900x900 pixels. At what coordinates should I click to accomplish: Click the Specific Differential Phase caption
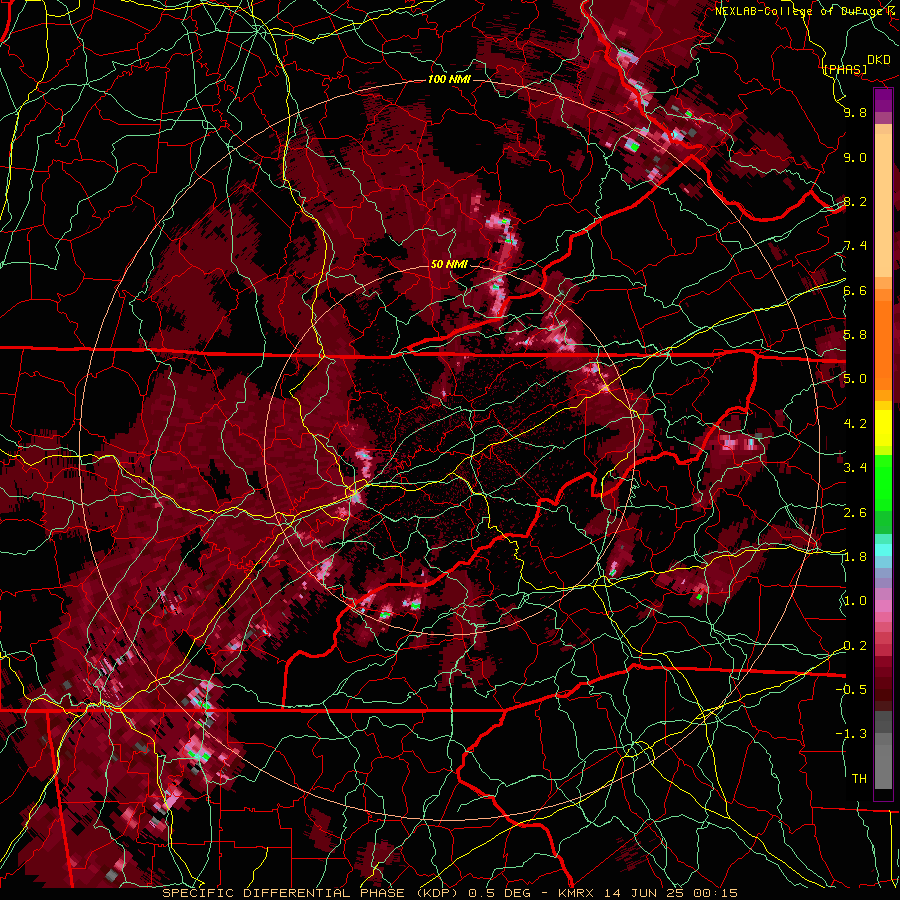(451, 893)
